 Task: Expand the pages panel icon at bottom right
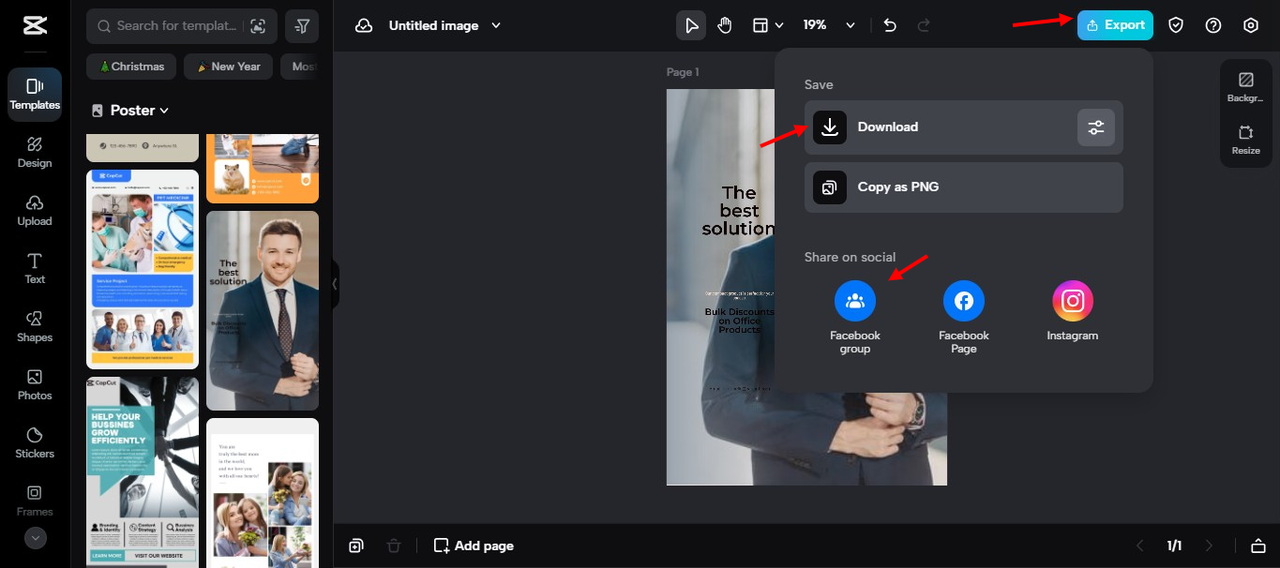click(1258, 545)
